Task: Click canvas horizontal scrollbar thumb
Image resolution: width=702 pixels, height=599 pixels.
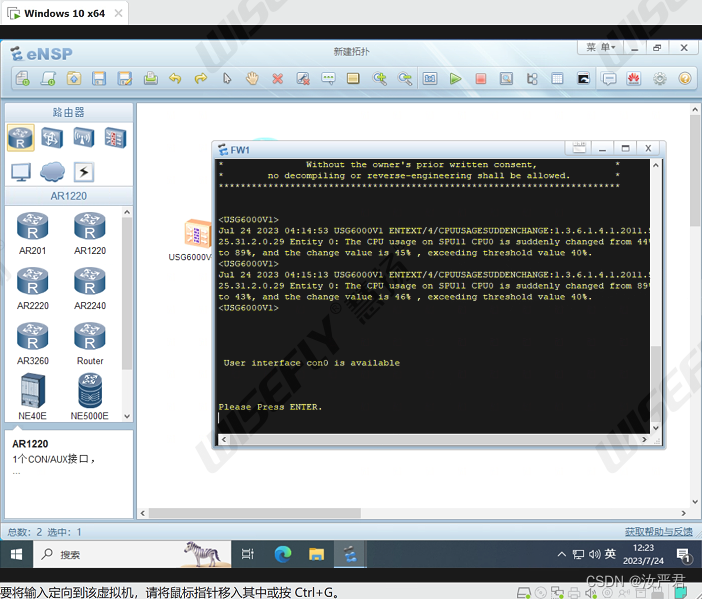Action: (x=255, y=513)
